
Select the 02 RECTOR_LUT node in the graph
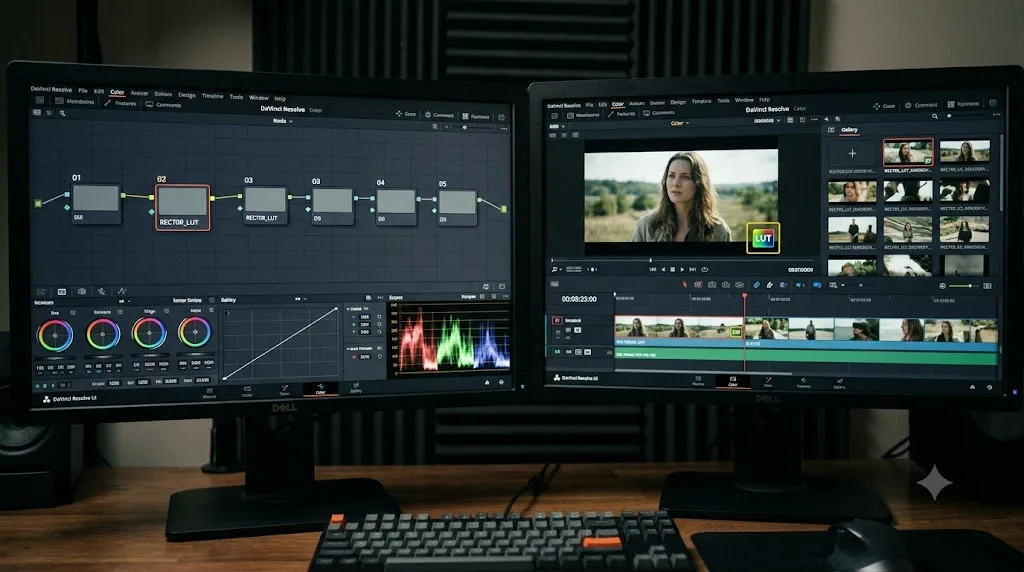(x=183, y=208)
